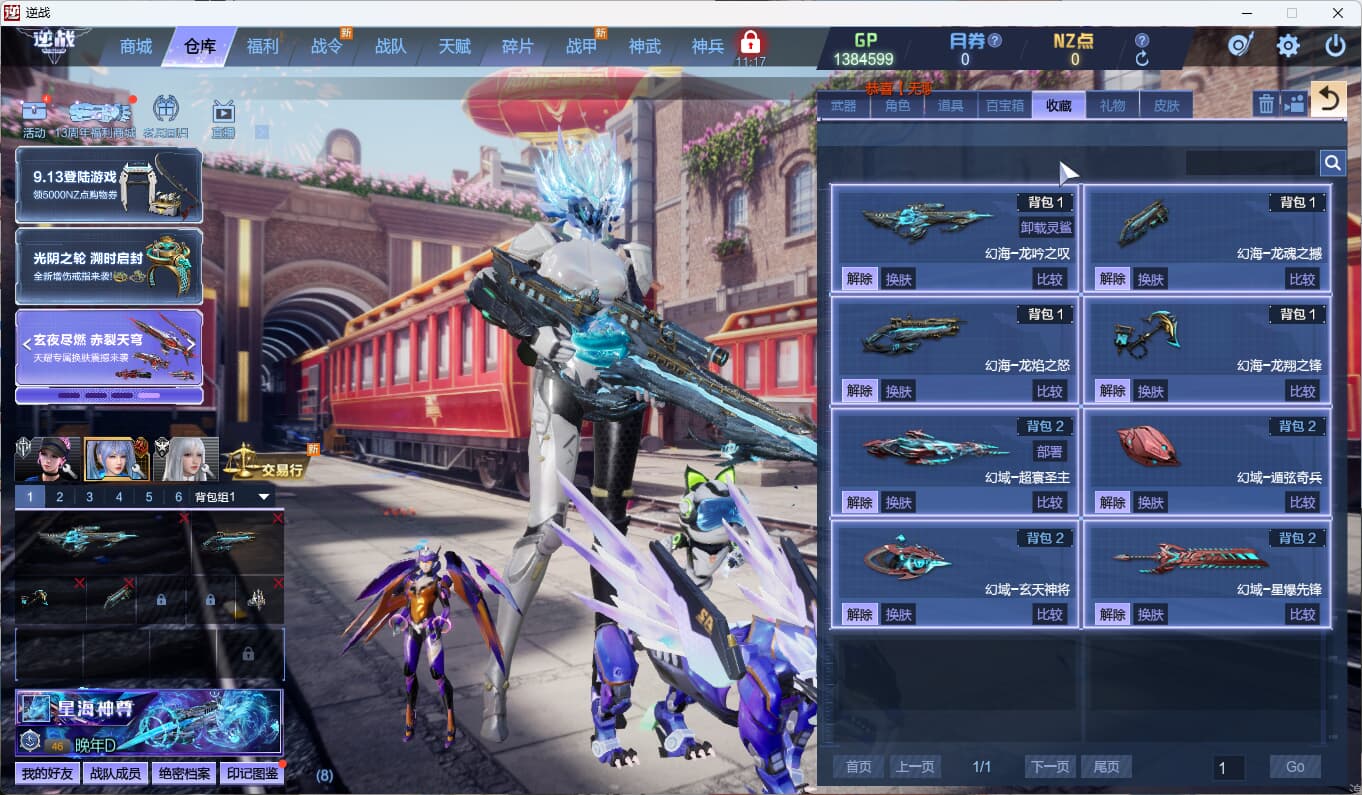Image resolution: width=1362 pixels, height=795 pixels.
Task: Click the return arrow back icon
Action: [1328, 99]
